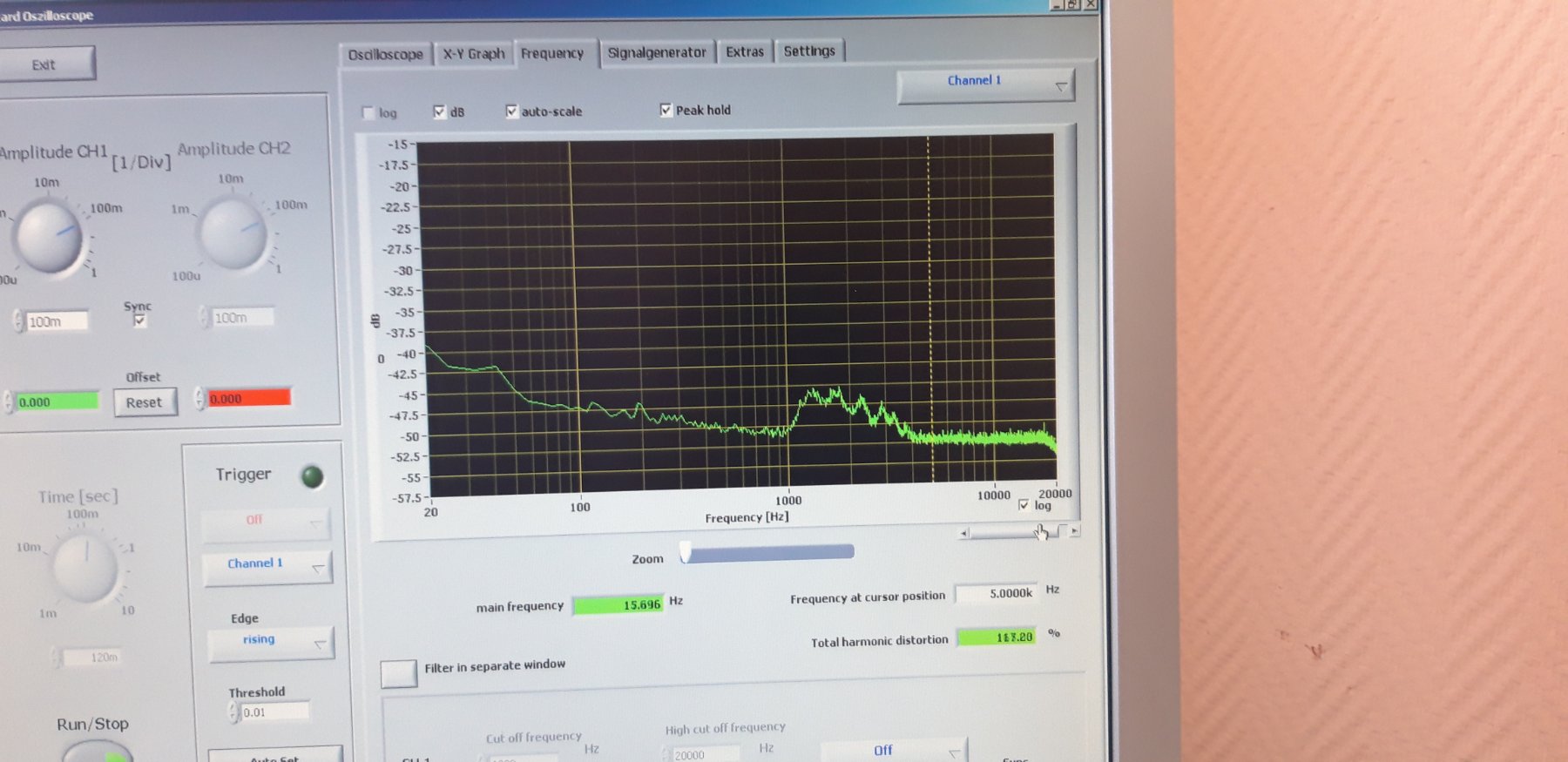
Task: Toggle Filter in separate window button
Action: 398,673
